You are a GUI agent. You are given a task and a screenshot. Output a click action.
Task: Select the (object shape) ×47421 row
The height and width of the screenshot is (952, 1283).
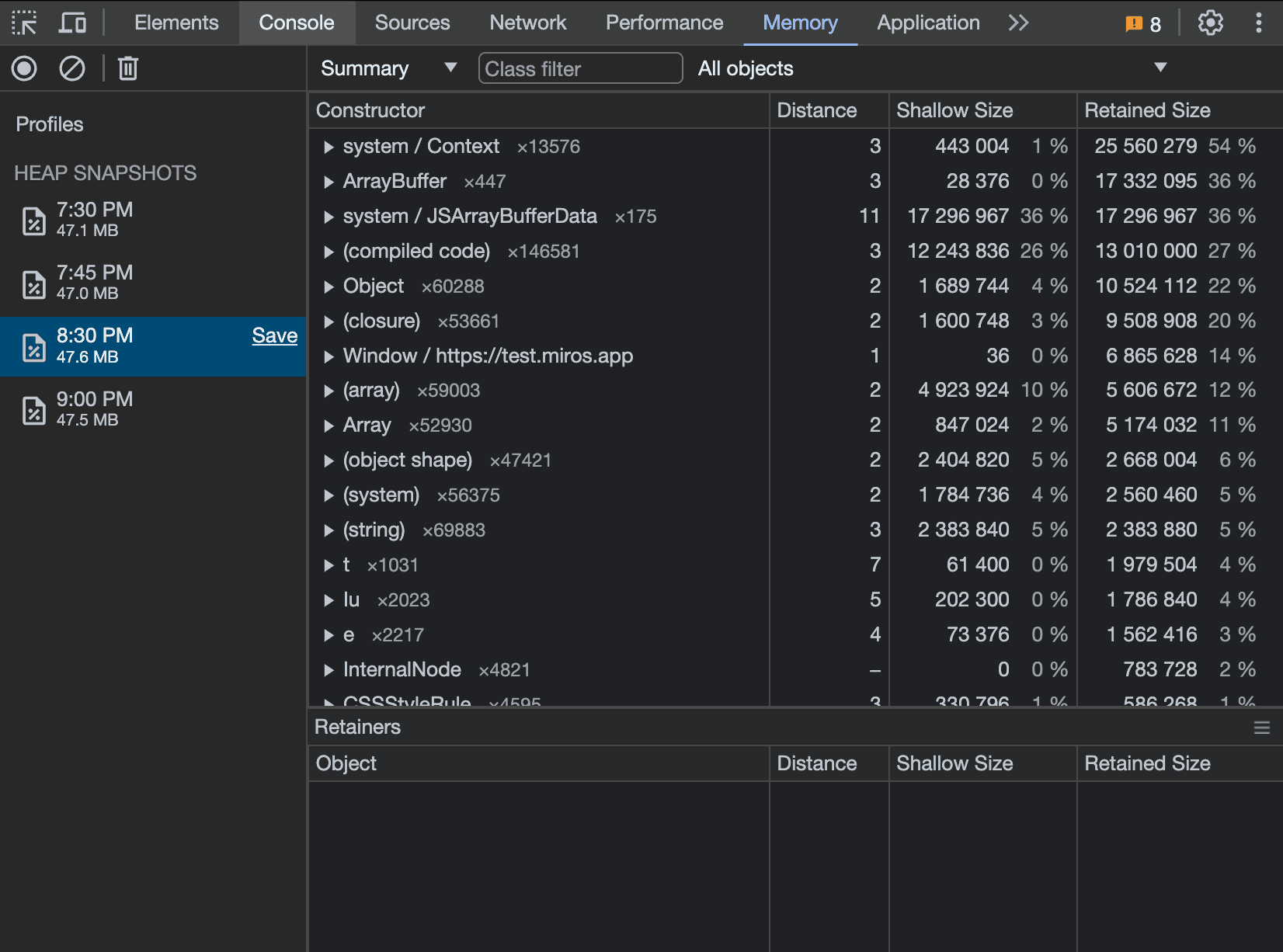795,460
